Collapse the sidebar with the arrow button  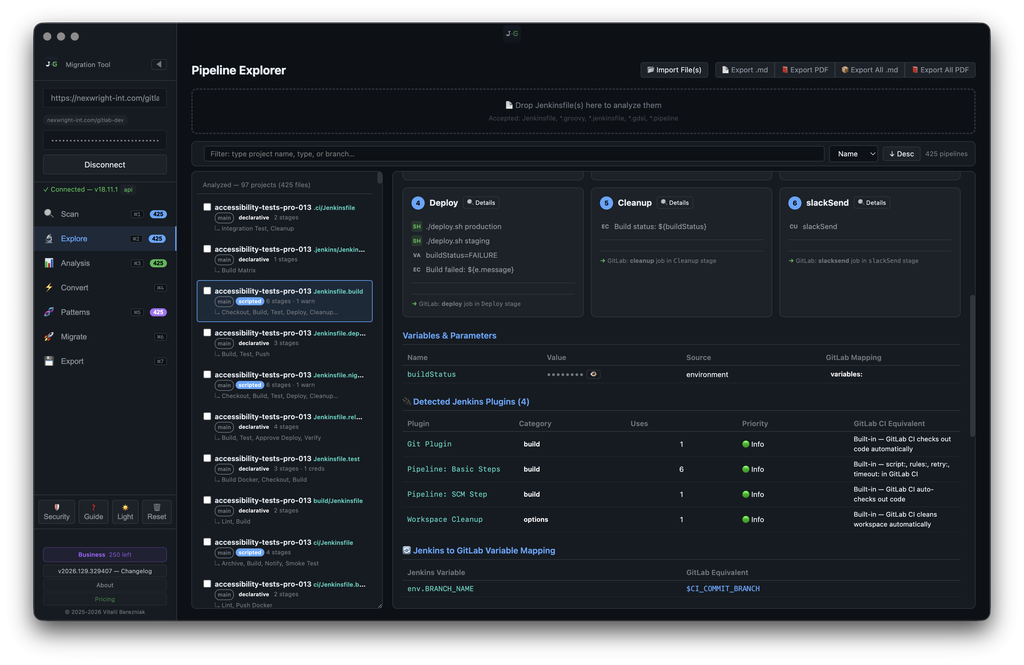pos(159,64)
